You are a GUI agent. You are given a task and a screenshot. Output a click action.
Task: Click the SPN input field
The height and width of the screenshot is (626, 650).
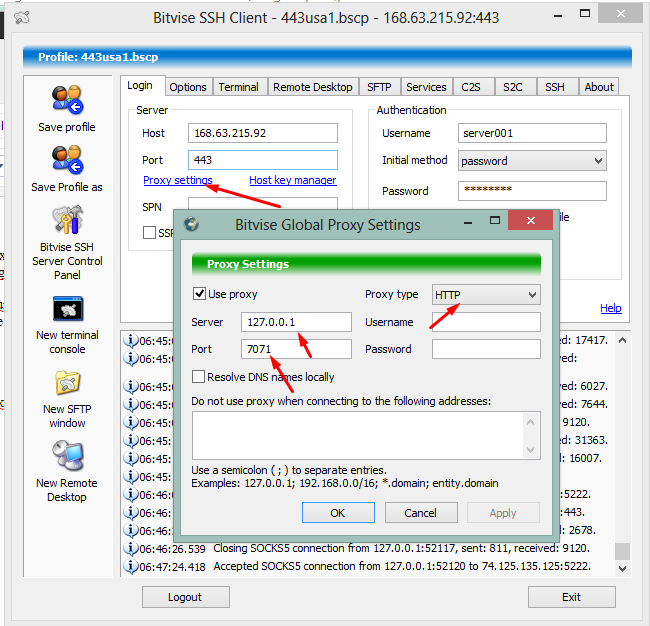[262, 203]
